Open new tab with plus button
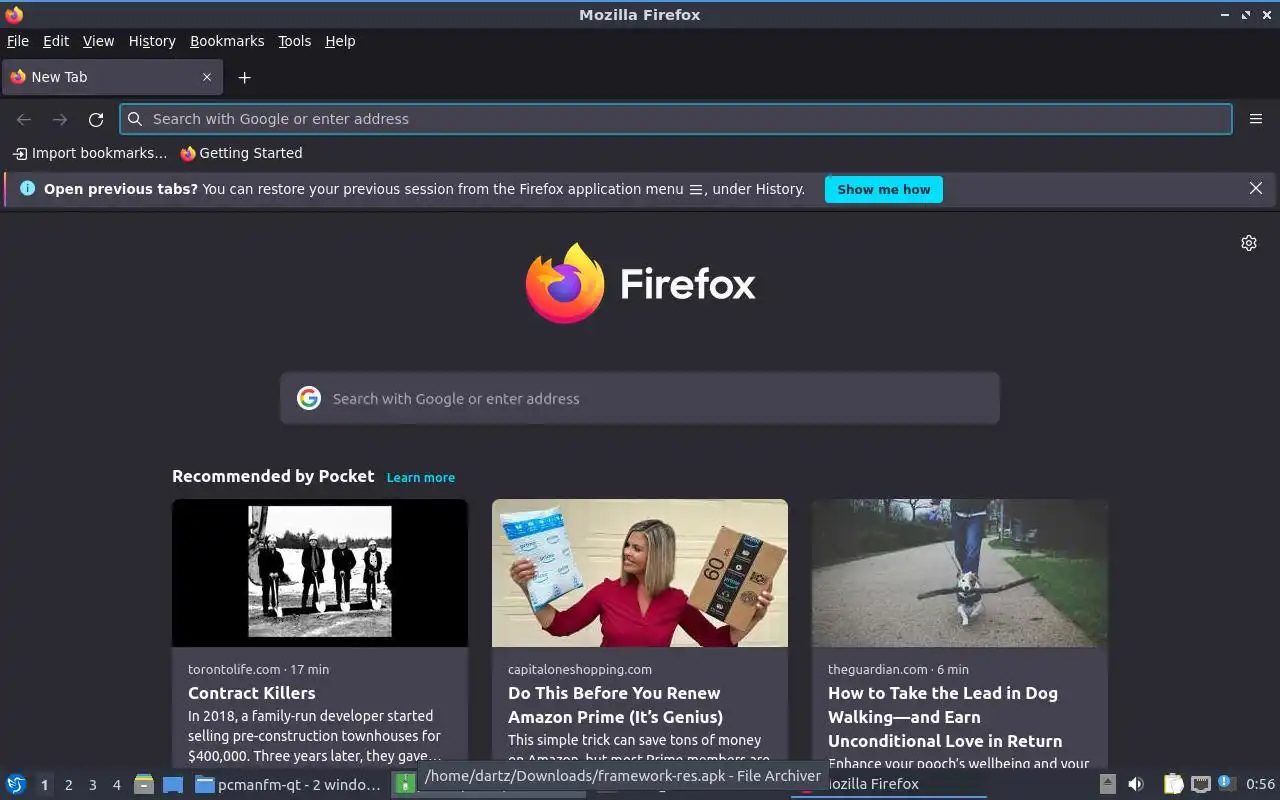Viewport: 1280px width, 800px height. point(244,77)
